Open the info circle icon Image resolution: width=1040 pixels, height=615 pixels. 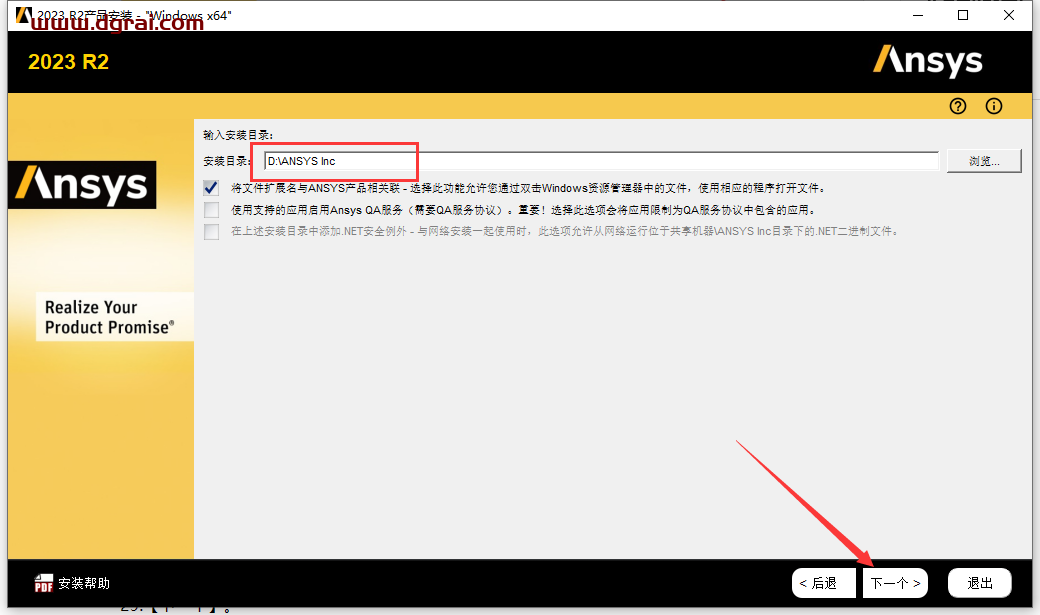point(994,106)
